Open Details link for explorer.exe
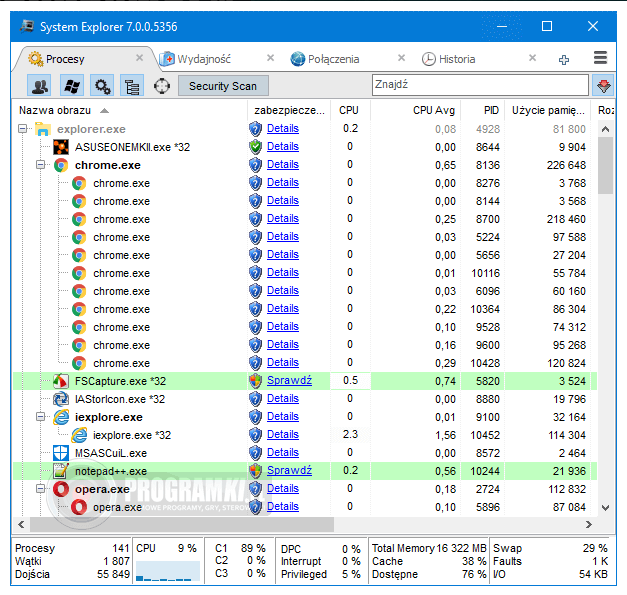Viewport: 627px width, 595px height. (283, 128)
